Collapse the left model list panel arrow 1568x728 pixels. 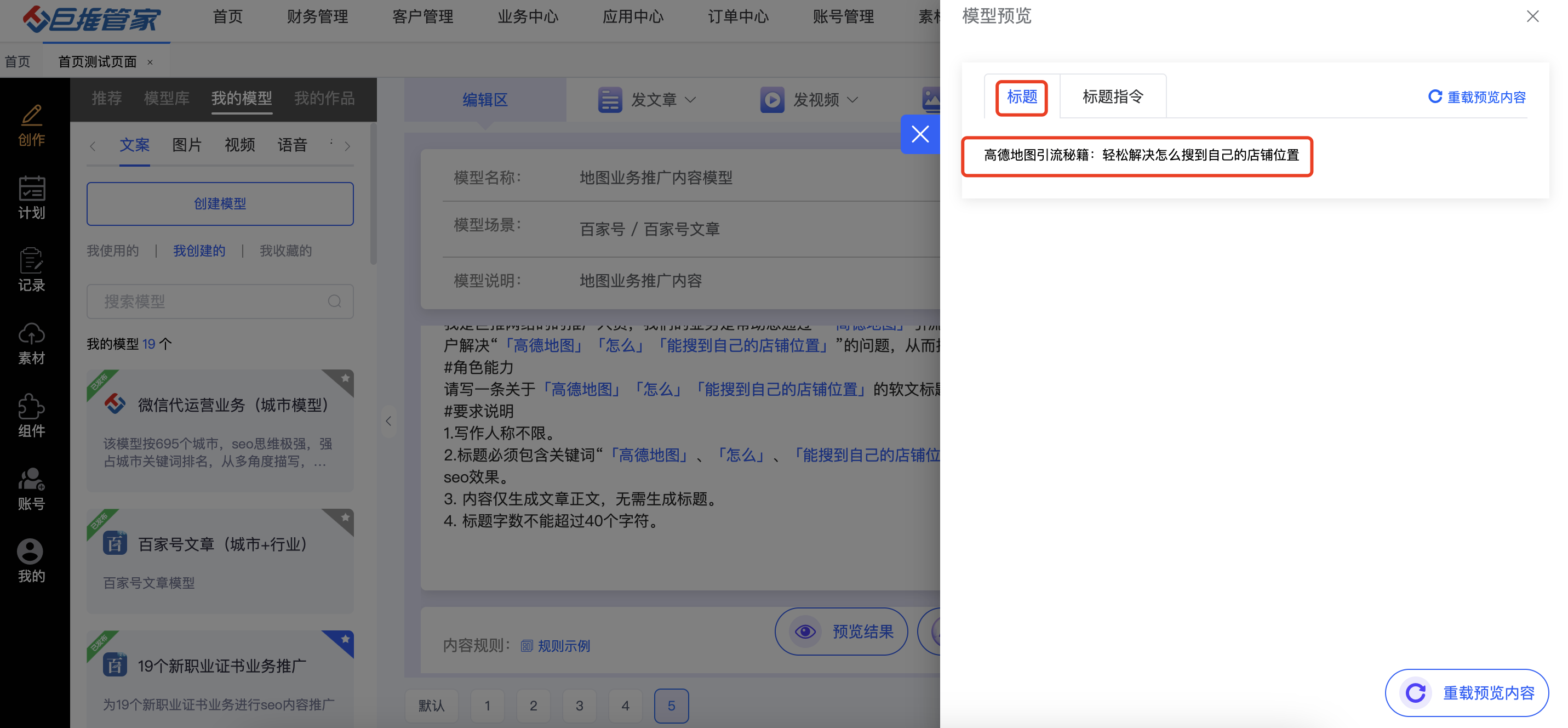coord(388,421)
